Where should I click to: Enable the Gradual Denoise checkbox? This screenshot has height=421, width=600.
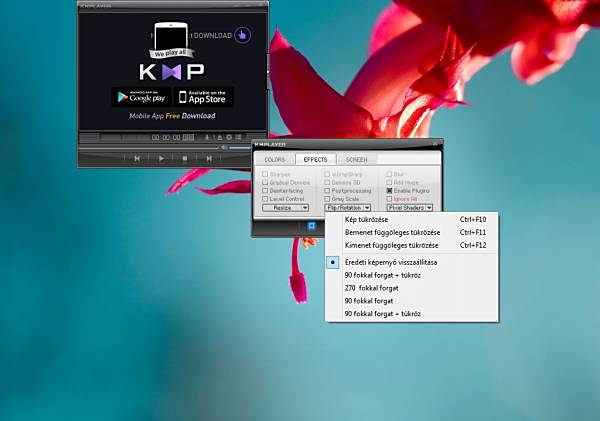[x=265, y=183]
